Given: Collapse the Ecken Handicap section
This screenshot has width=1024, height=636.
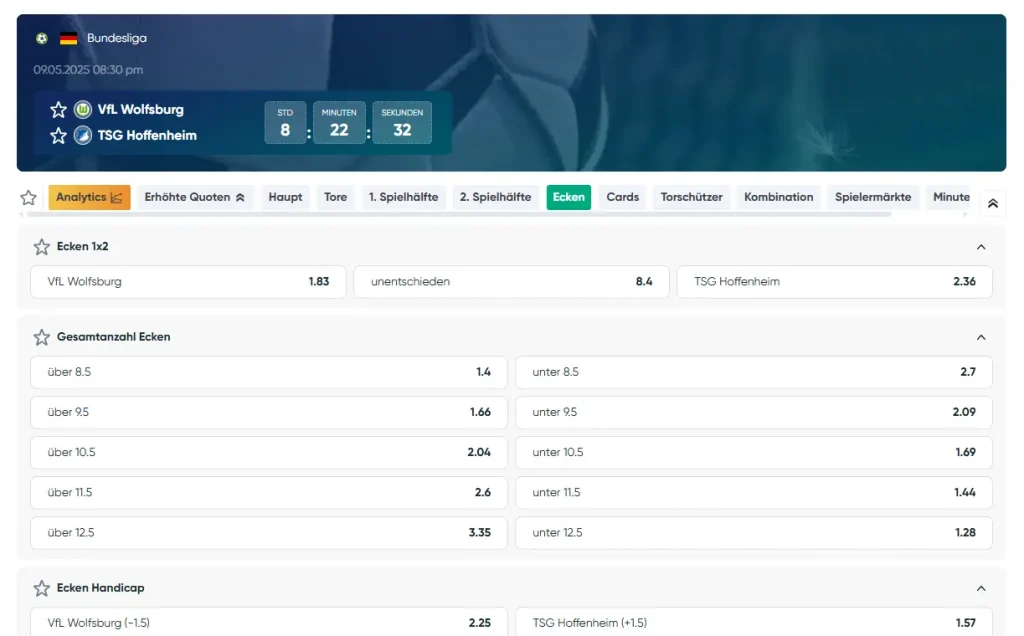Looking at the screenshot, I should point(981,588).
